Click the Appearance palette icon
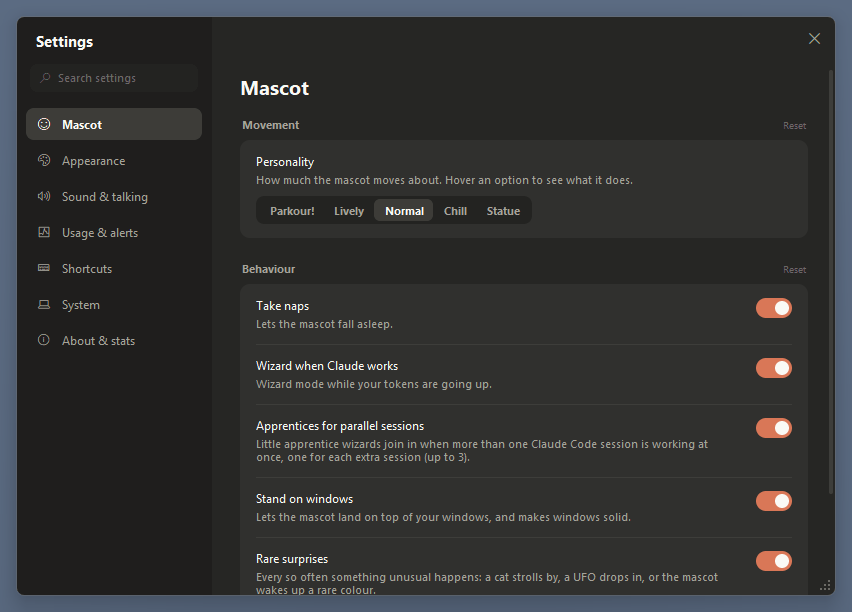This screenshot has height=612, width=852. point(44,160)
